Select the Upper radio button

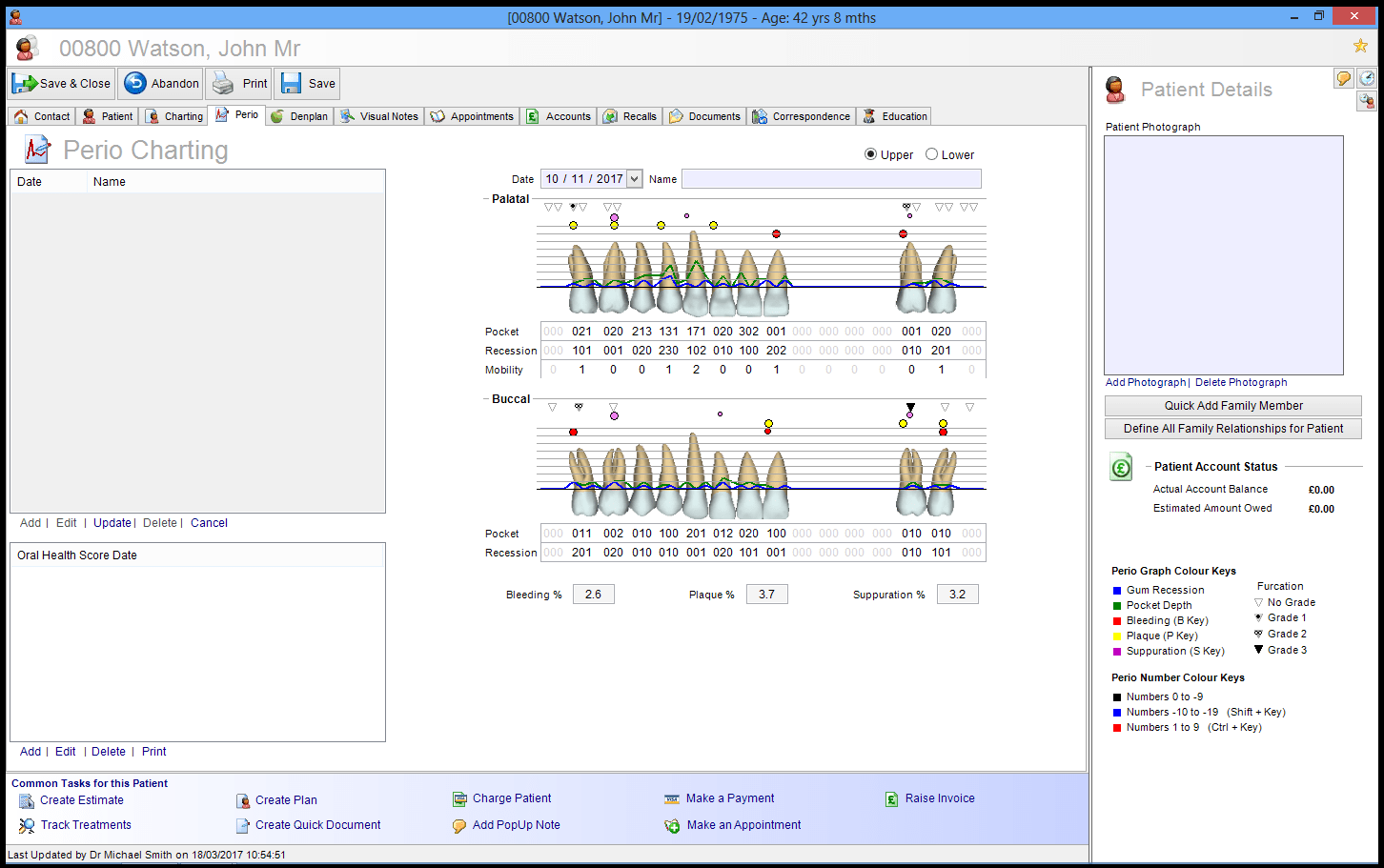coord(870,154)
